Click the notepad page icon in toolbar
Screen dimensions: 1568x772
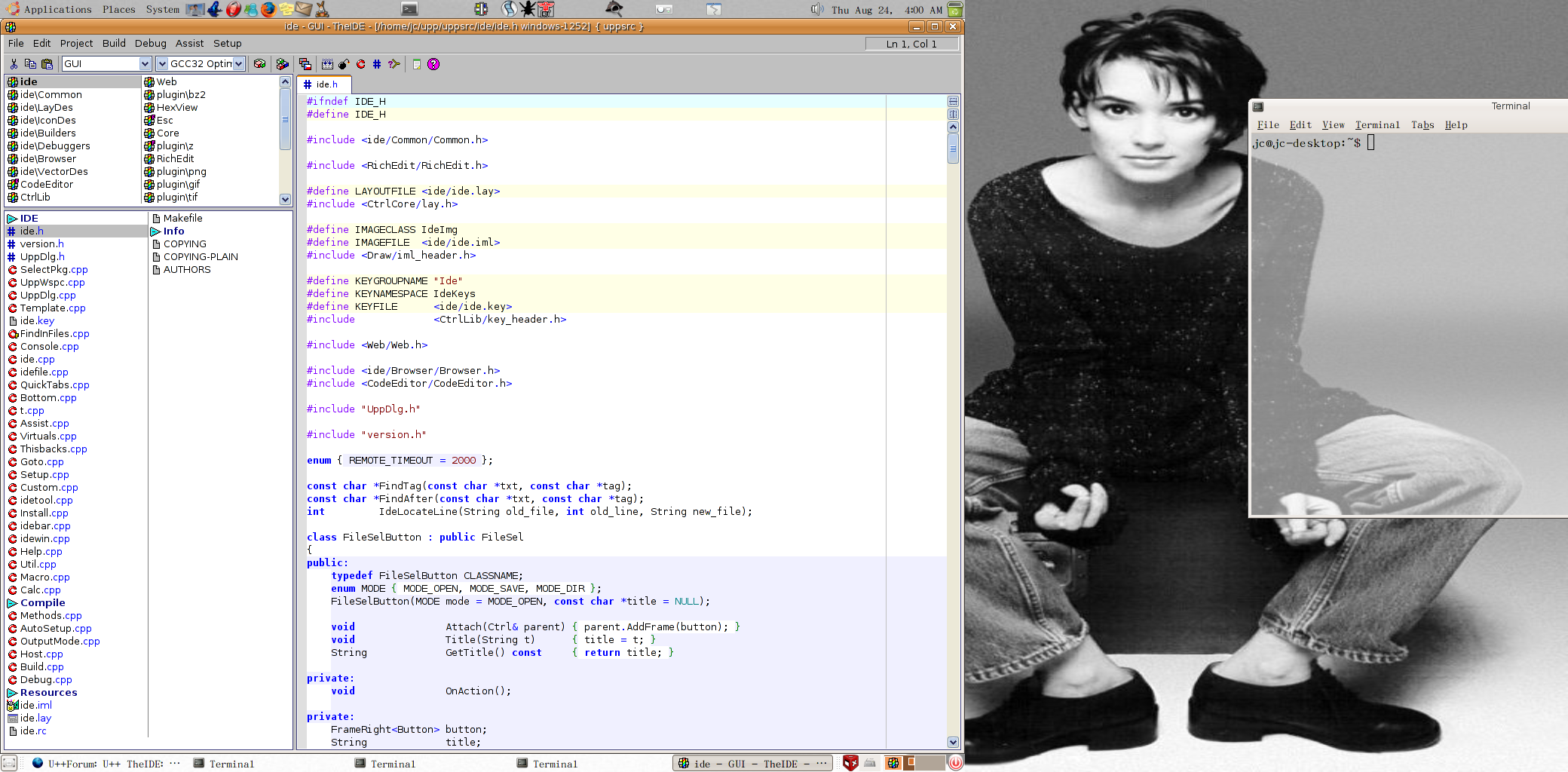[416, 64]
